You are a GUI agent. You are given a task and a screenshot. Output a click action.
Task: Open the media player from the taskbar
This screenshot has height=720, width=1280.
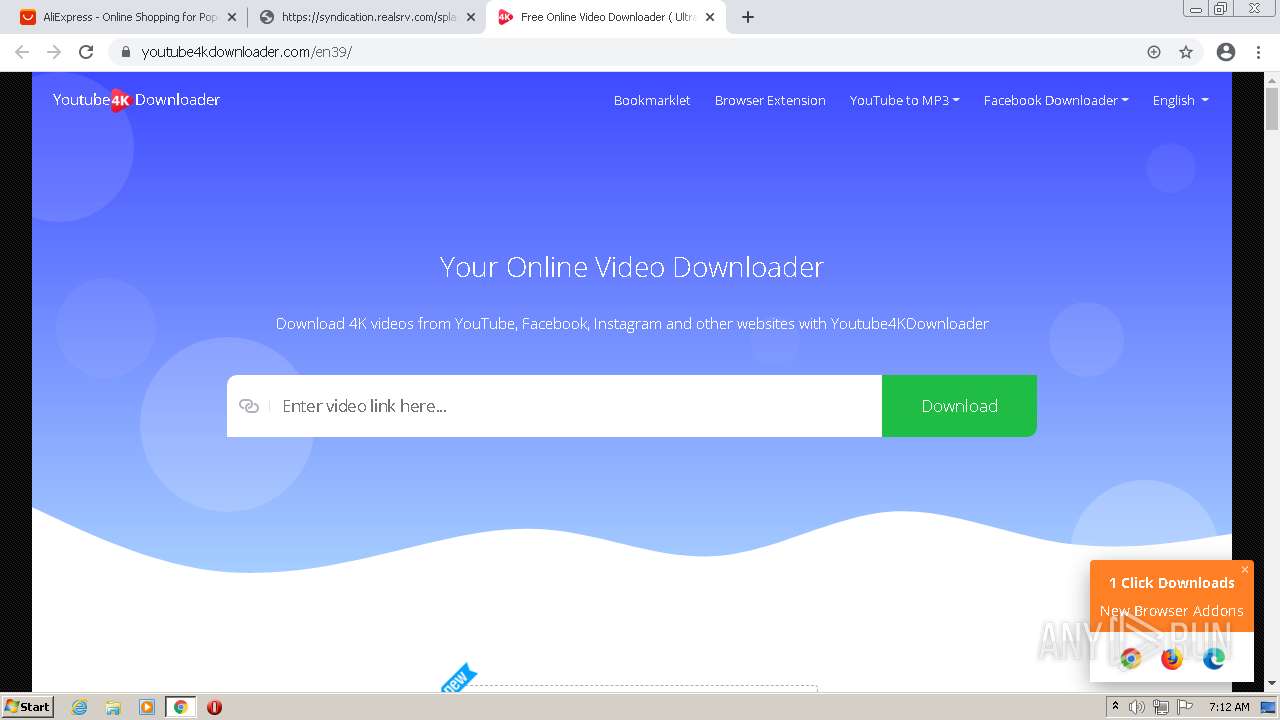[147, 707]
